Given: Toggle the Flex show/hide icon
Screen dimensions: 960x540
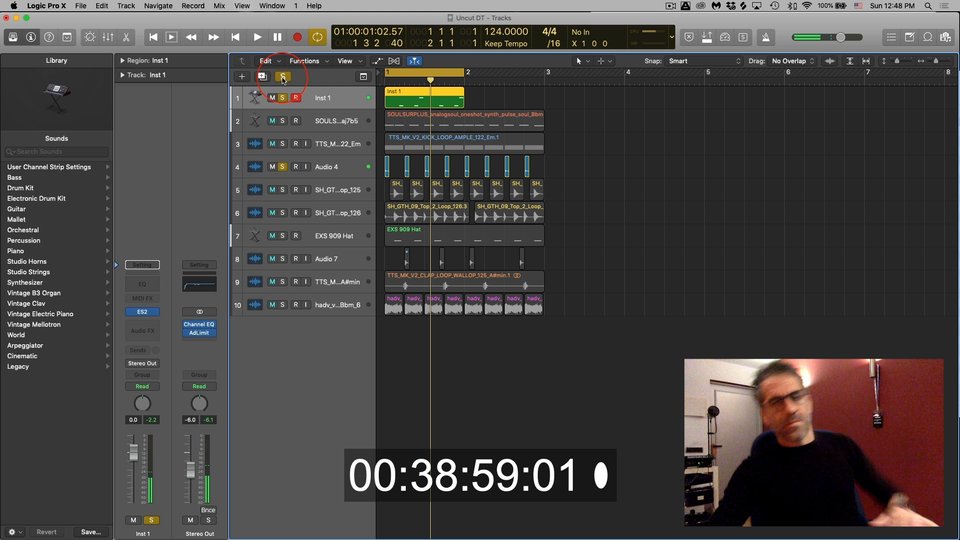Looking at the screenshot, I should [x=394, y=61].
